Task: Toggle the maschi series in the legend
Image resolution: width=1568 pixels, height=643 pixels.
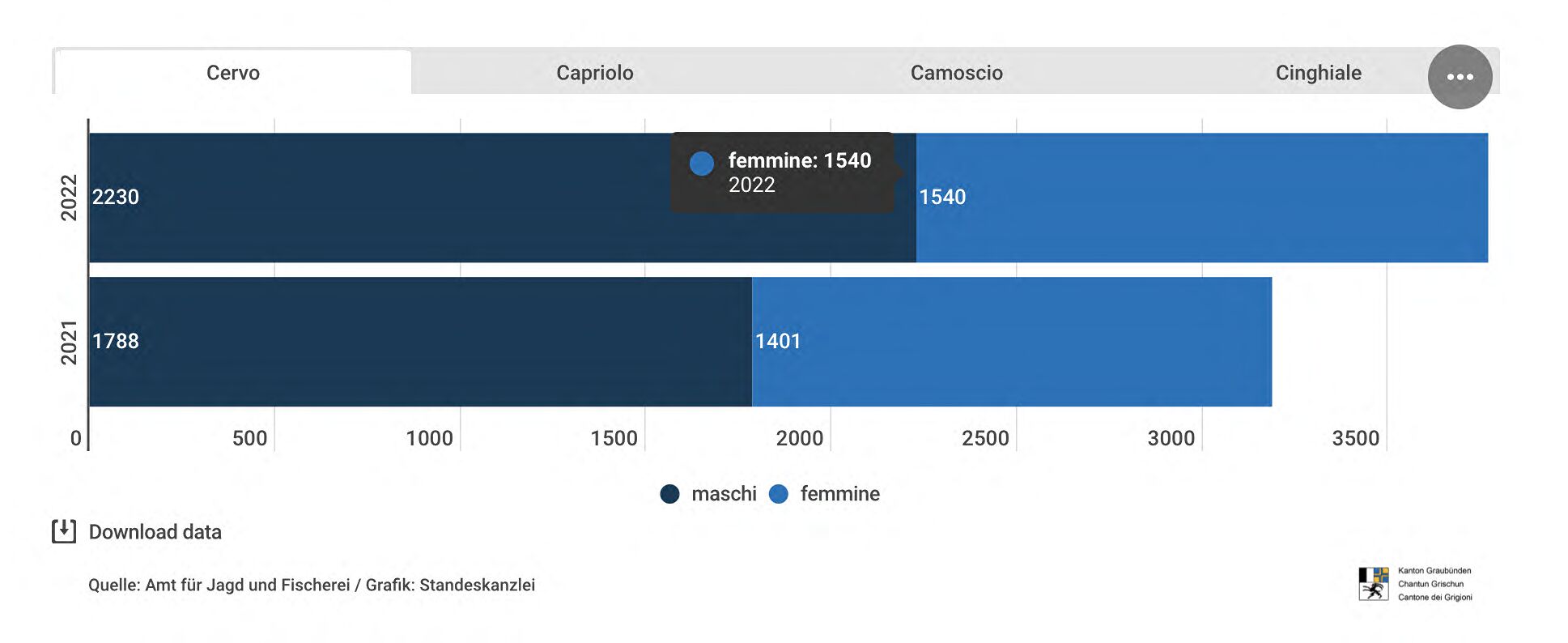Action: (723, 493)
